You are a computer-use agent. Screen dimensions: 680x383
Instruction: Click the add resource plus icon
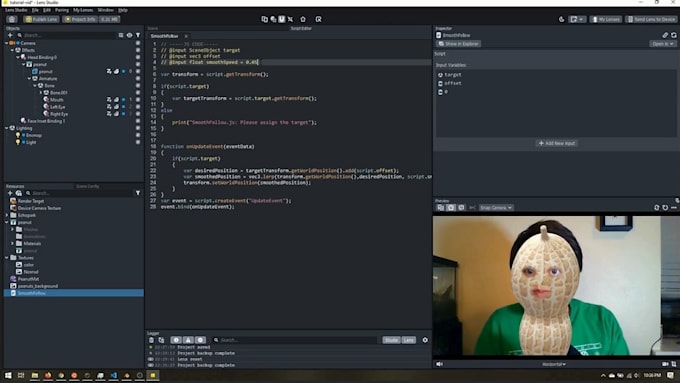pos(10,193)
